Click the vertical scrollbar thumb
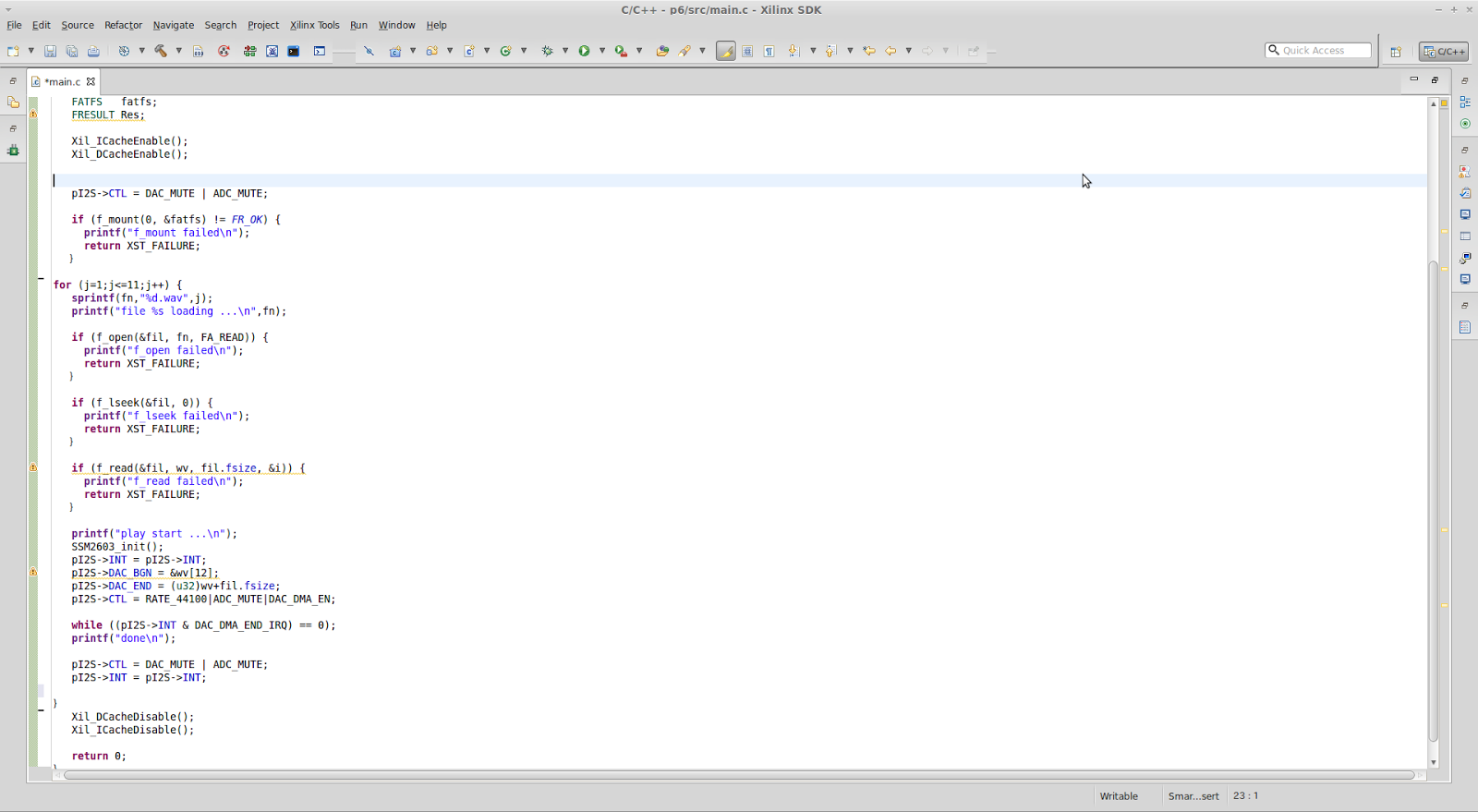Image resolution: width=1478 pixels, height=812 pixels. [1434, 501]
